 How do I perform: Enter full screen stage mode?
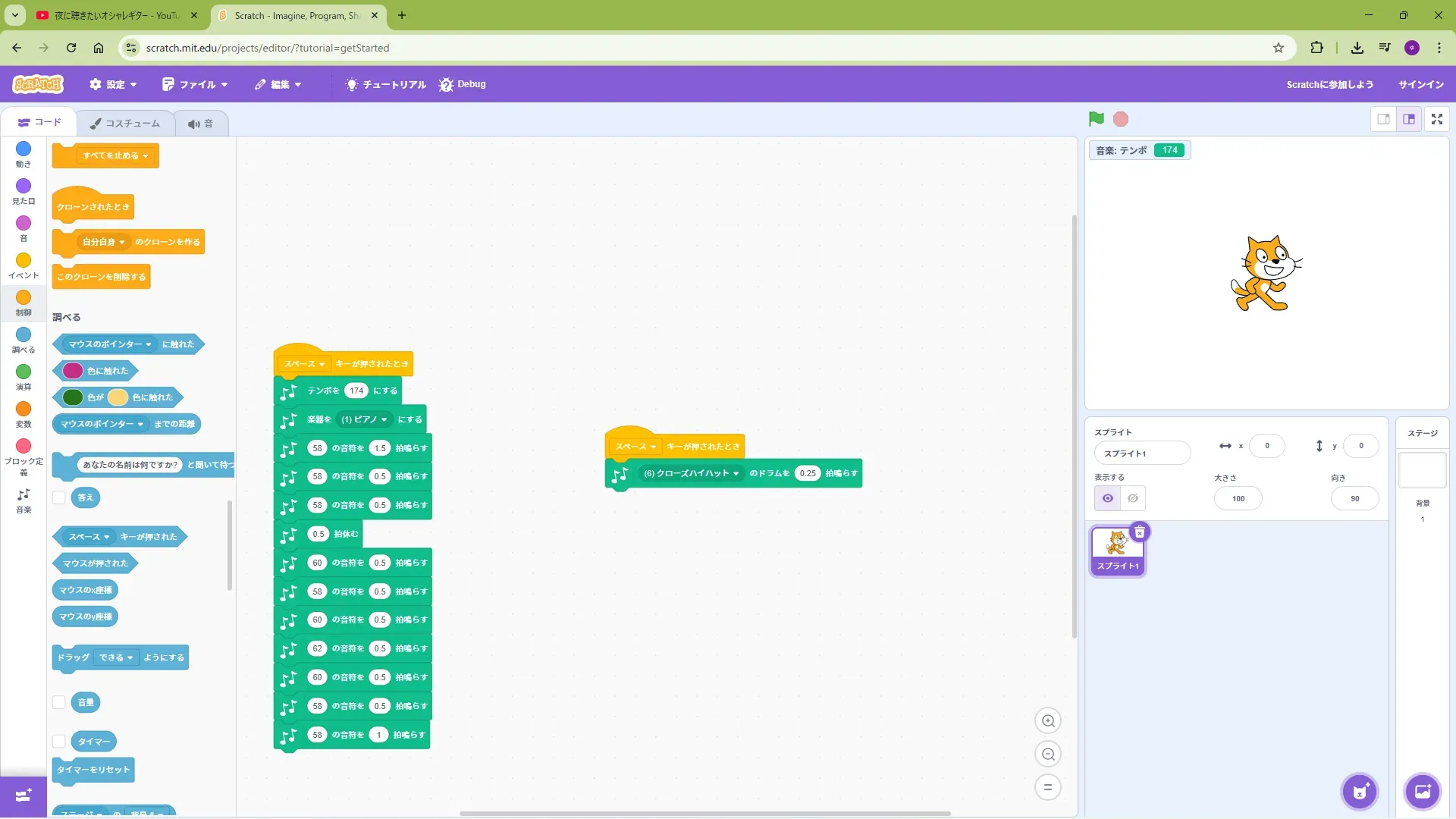(x=1436, y=119)
